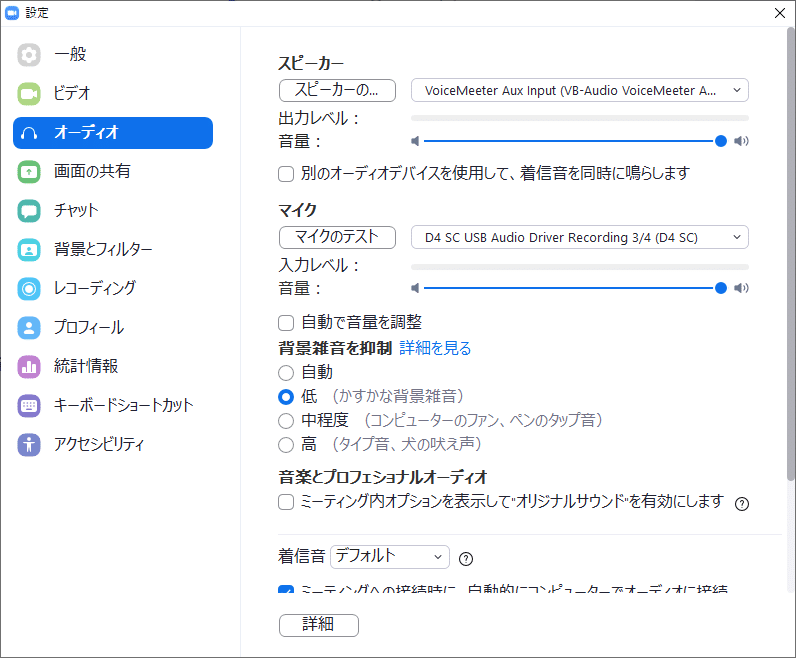The height and width of the screenshot is (658, 796).
Task: Open キーボードショートカット settings
Action: click(x=113, y=406)
